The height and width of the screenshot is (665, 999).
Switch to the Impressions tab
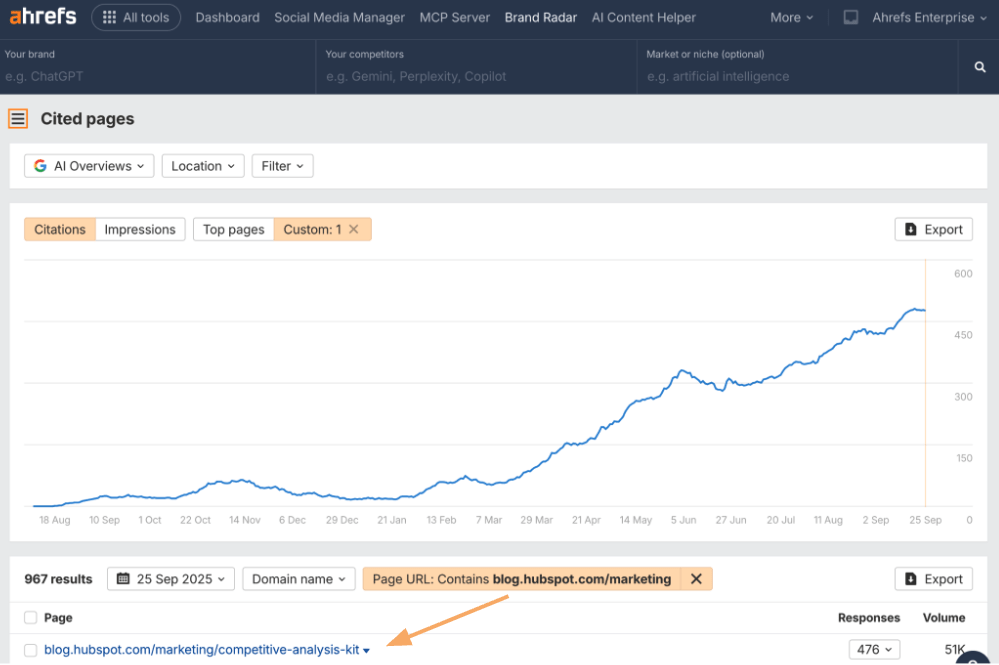click(x=140, y=229)
